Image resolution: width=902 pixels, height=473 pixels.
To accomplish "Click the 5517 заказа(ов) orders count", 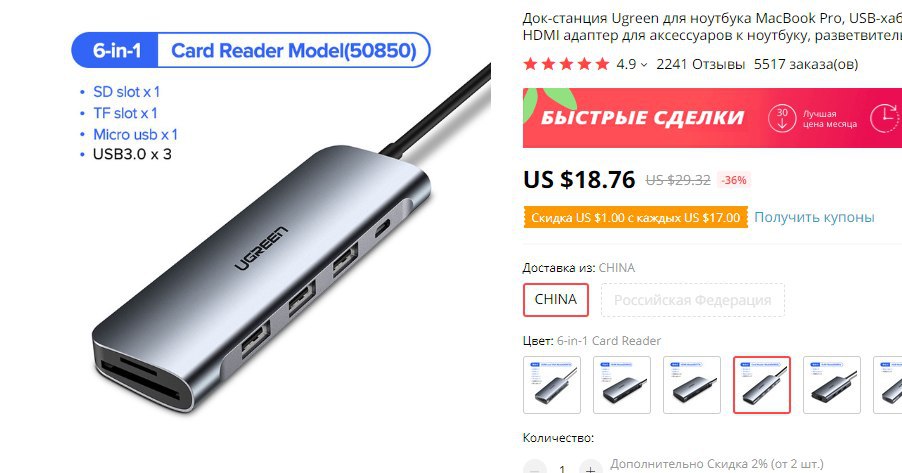I will [x=806, y=64].
